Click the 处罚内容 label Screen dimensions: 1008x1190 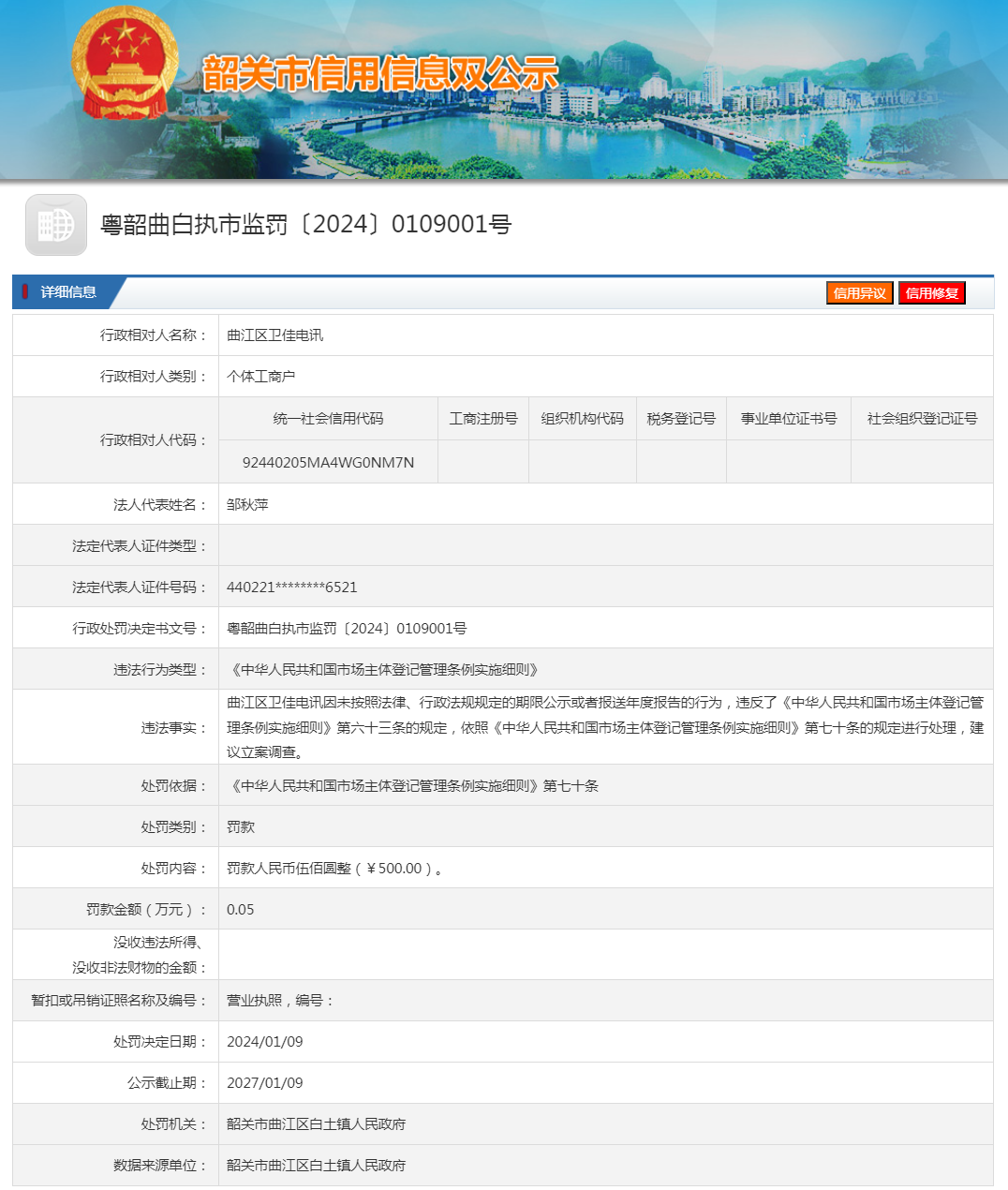[174, 869]
